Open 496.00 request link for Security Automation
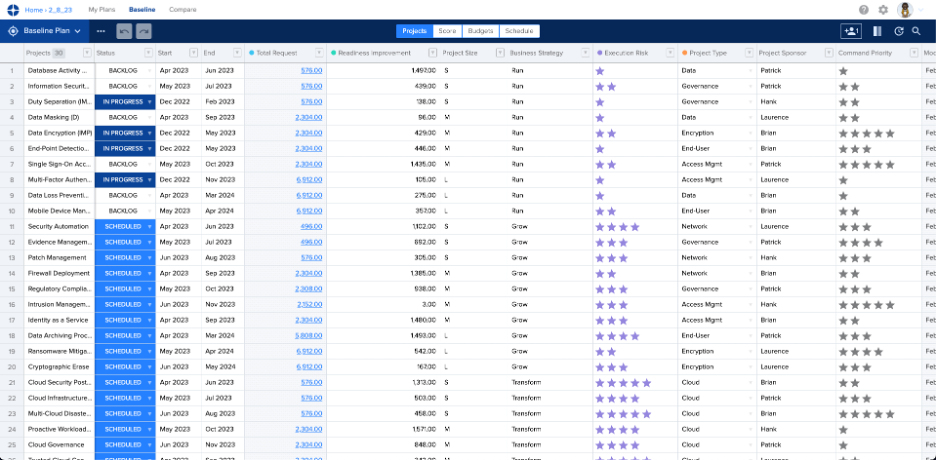The width and height of the screenshot is (936, 460). (x=312, y=227)
